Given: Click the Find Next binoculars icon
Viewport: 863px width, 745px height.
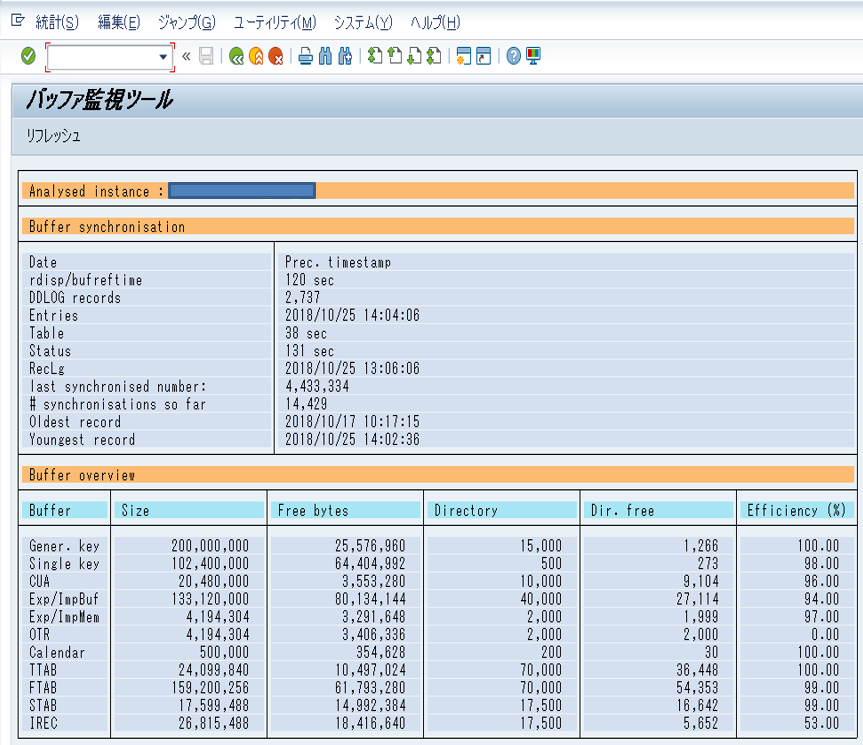Looking at the screenshot, I should click(345, 56).
